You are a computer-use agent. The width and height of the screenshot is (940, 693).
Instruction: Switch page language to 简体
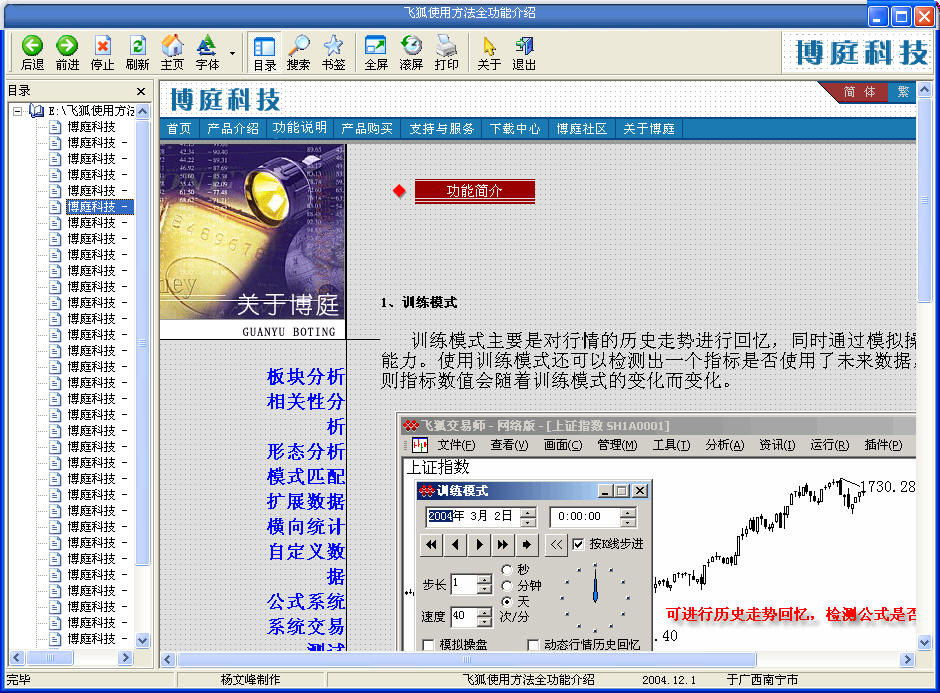coord(859,92)
